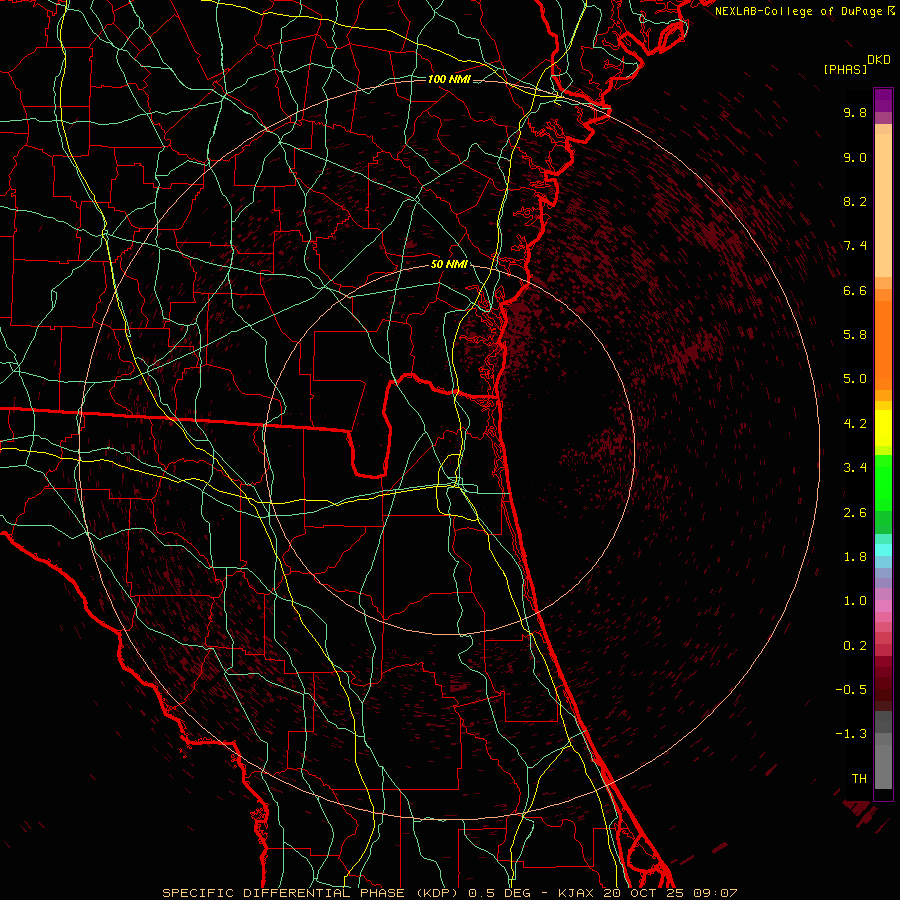Click the 1.0 value on the scale

click(x=855, y=601)
